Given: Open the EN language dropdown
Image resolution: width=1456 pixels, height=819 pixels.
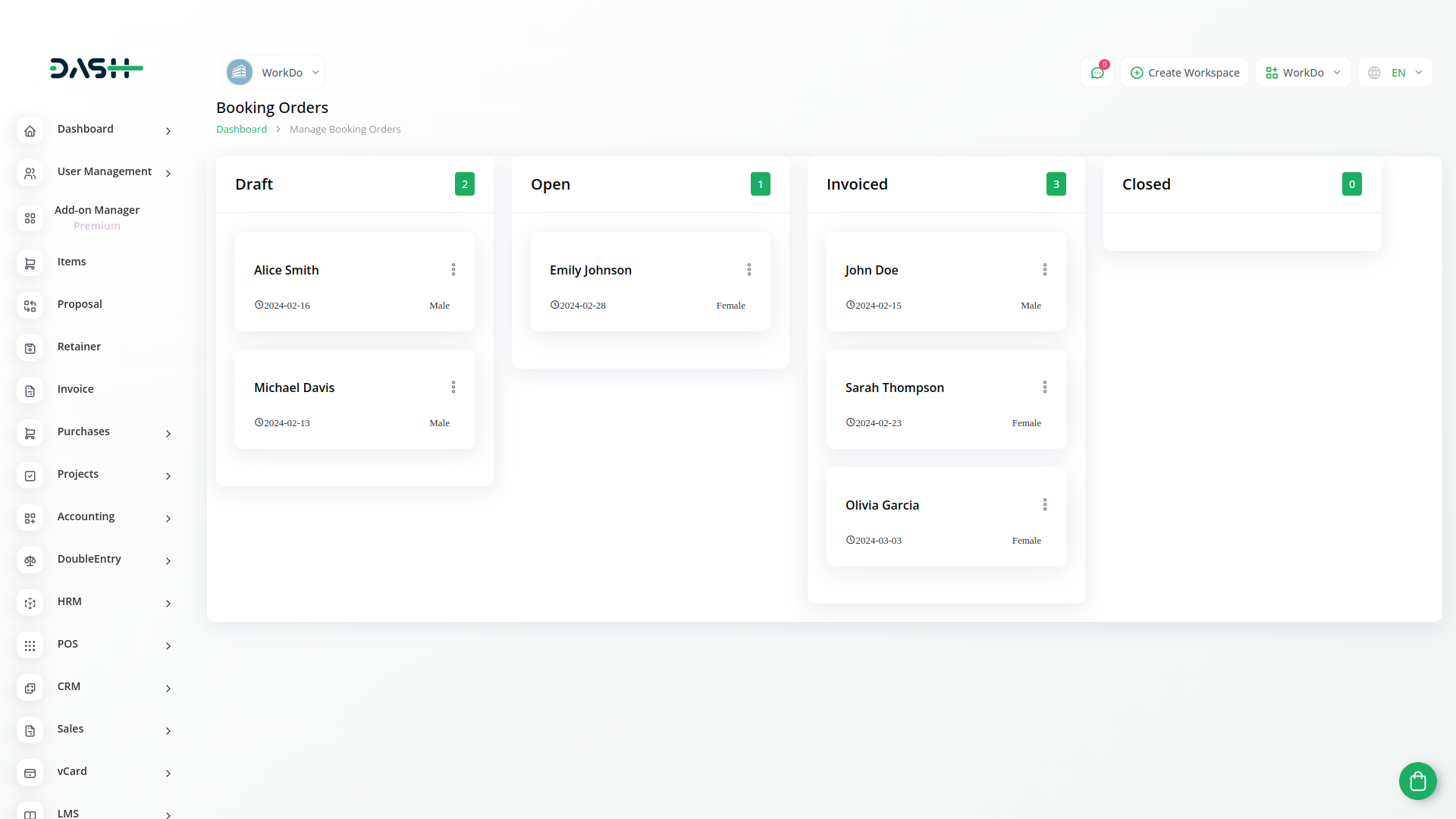Looking at the screenshot, I should 1395,73.
